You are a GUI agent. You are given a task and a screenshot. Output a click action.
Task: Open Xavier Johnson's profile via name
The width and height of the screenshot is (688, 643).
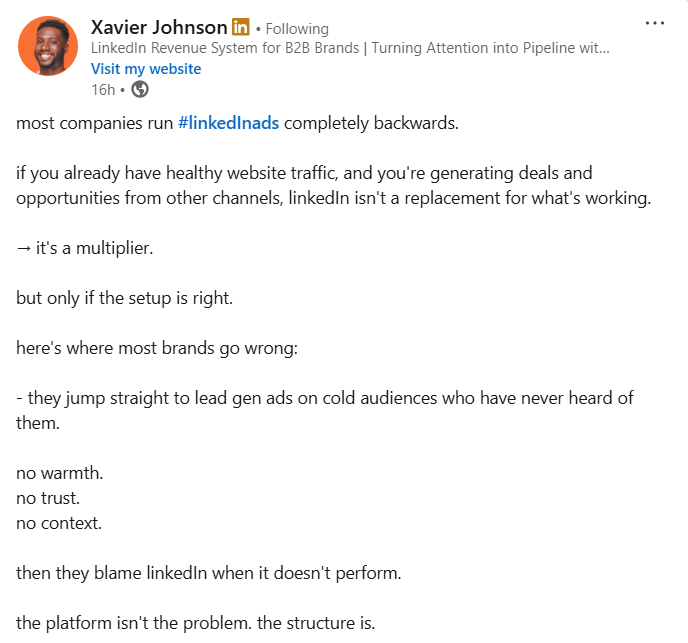(159, 27)
